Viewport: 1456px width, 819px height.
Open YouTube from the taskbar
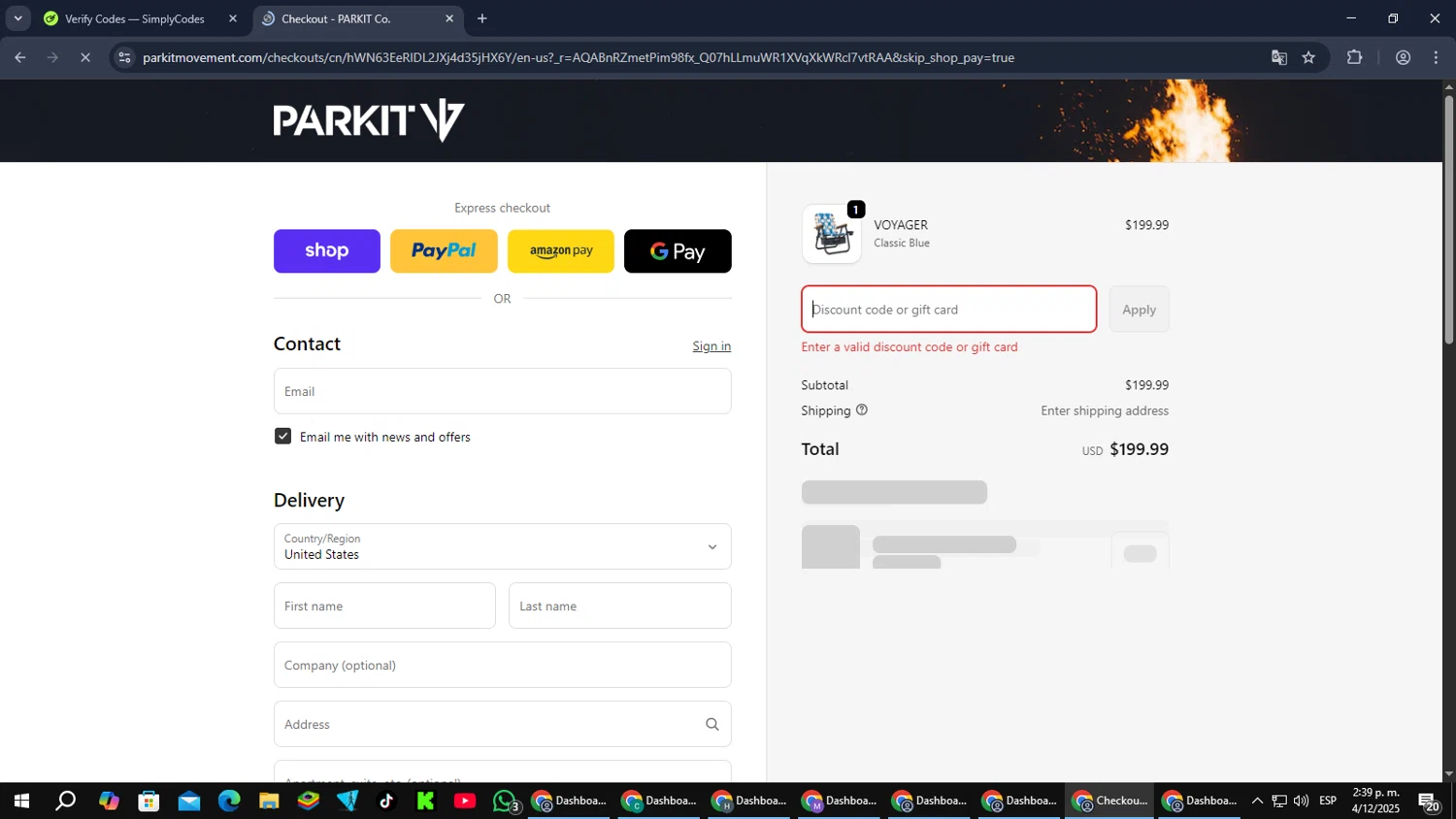coord(465,801)
